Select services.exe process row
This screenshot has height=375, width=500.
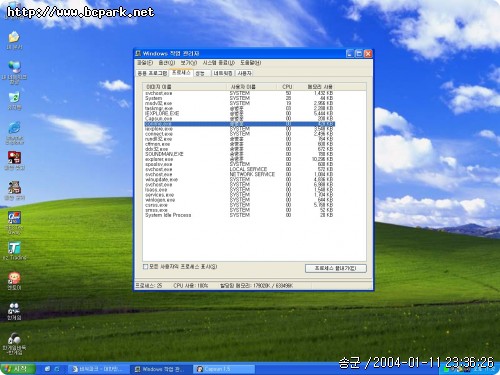(239, 195)
